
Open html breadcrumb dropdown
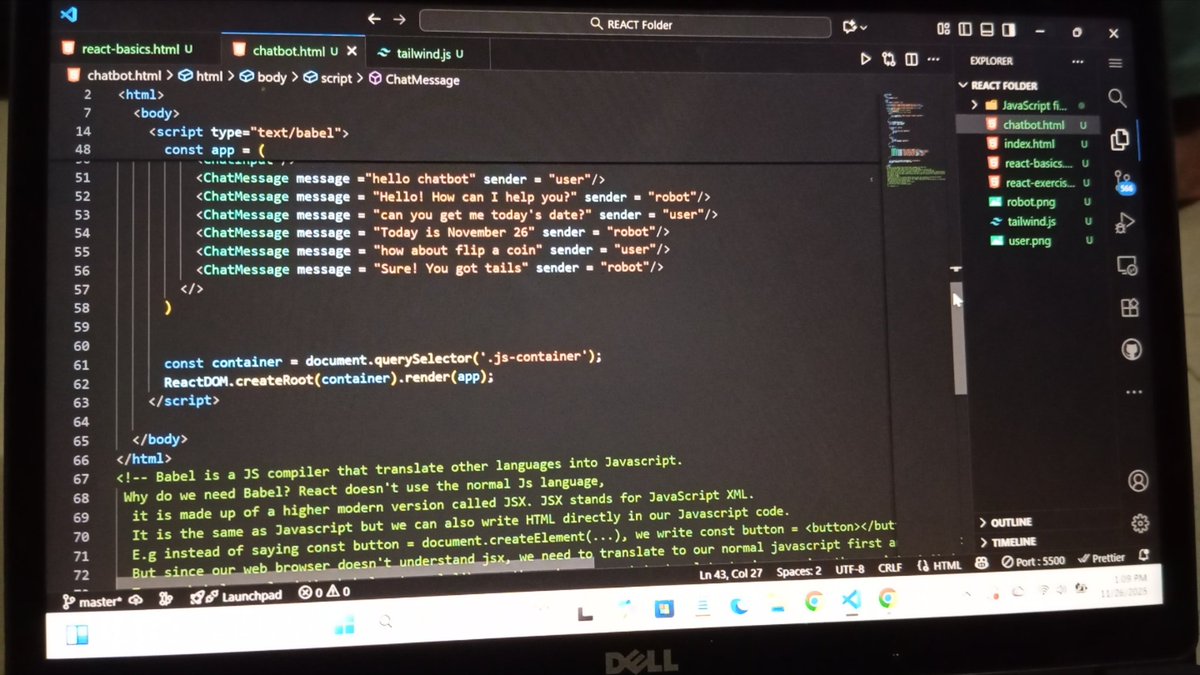pos(201,76)
